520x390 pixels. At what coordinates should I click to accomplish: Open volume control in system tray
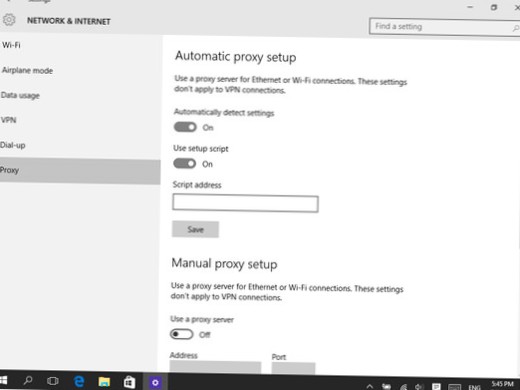(x=419, y=387)
